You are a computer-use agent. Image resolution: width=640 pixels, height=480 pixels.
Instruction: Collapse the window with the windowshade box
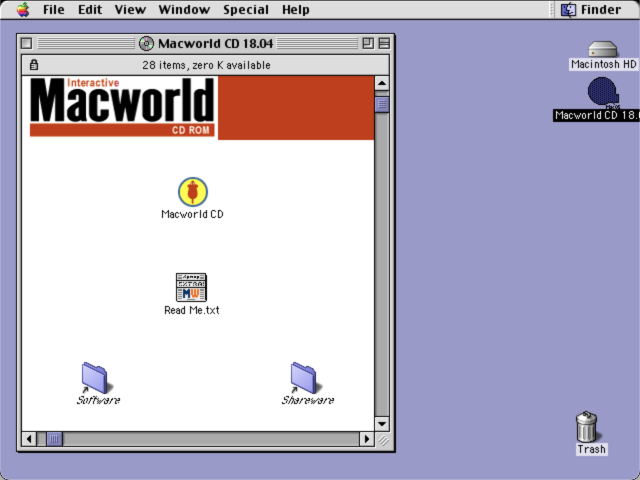pos(384,43)
